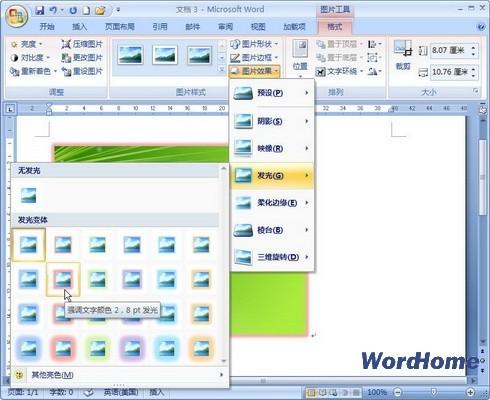Click 压缩图片 (Compress Pictures)
The image size is (490, 400).
(82, 44)
